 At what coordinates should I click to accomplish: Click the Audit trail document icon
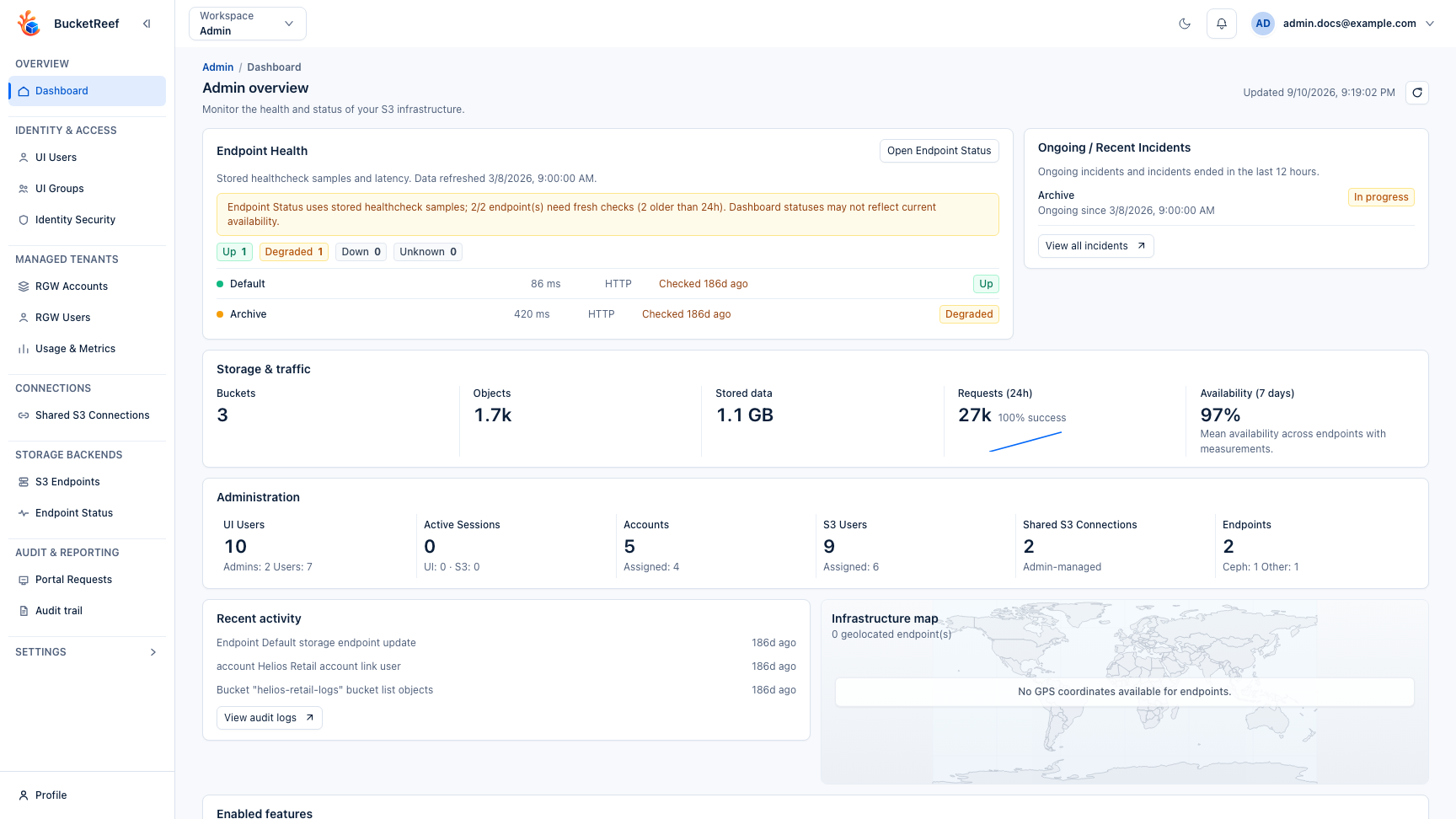[x=24, y=611]
